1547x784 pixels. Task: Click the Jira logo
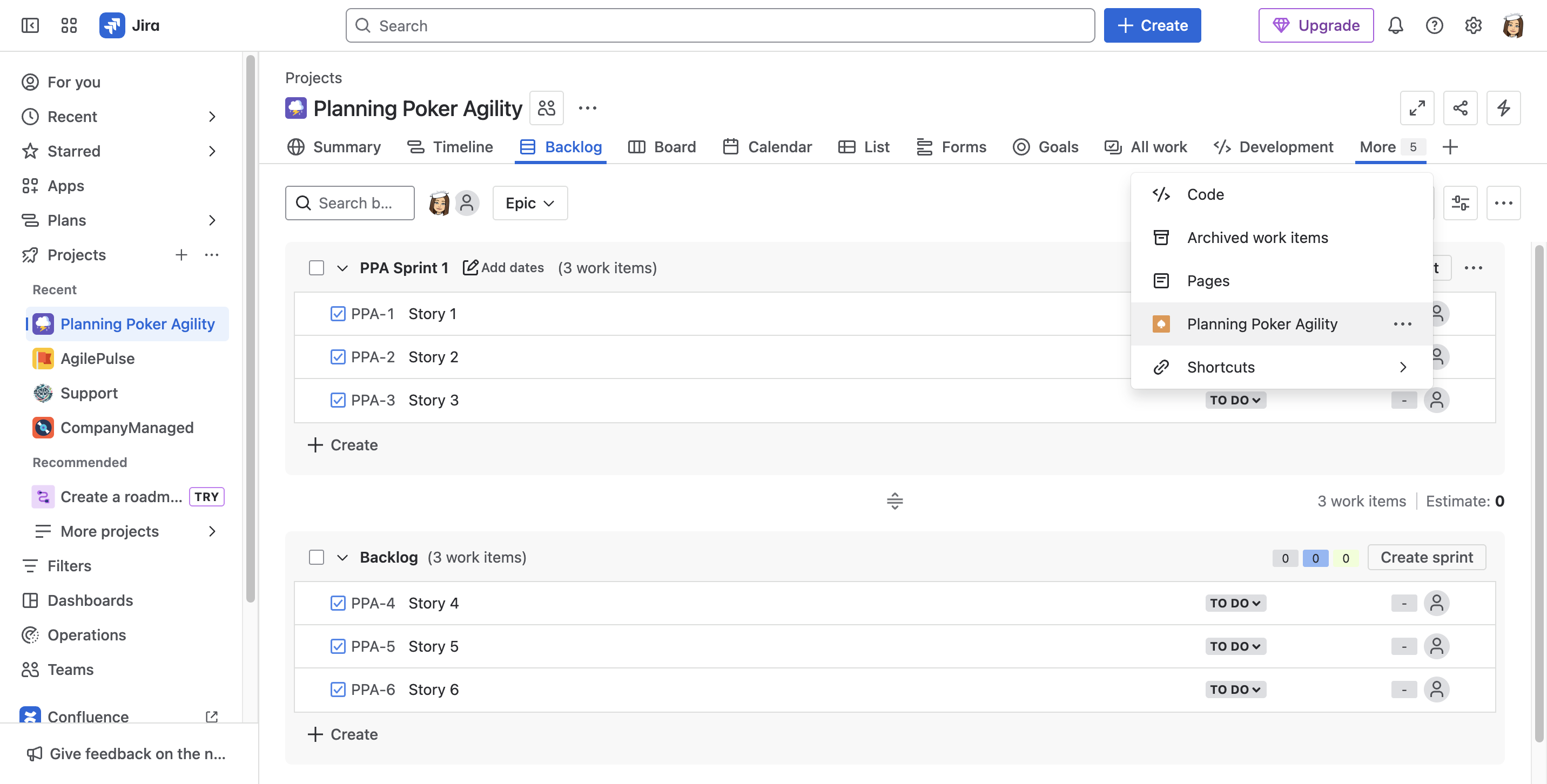[130, 25]
